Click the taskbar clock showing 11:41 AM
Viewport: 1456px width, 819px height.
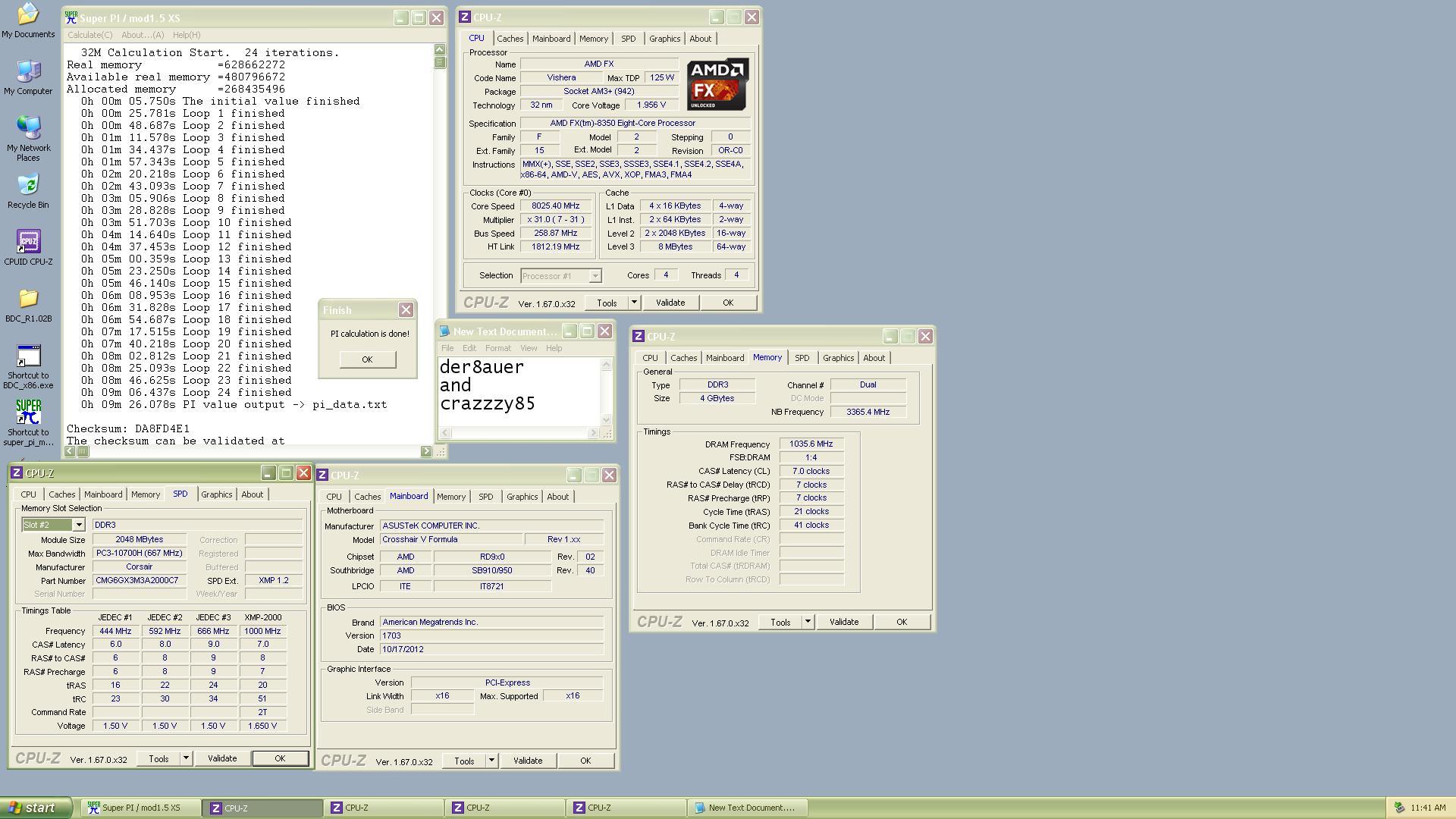tap(1428, 808)
